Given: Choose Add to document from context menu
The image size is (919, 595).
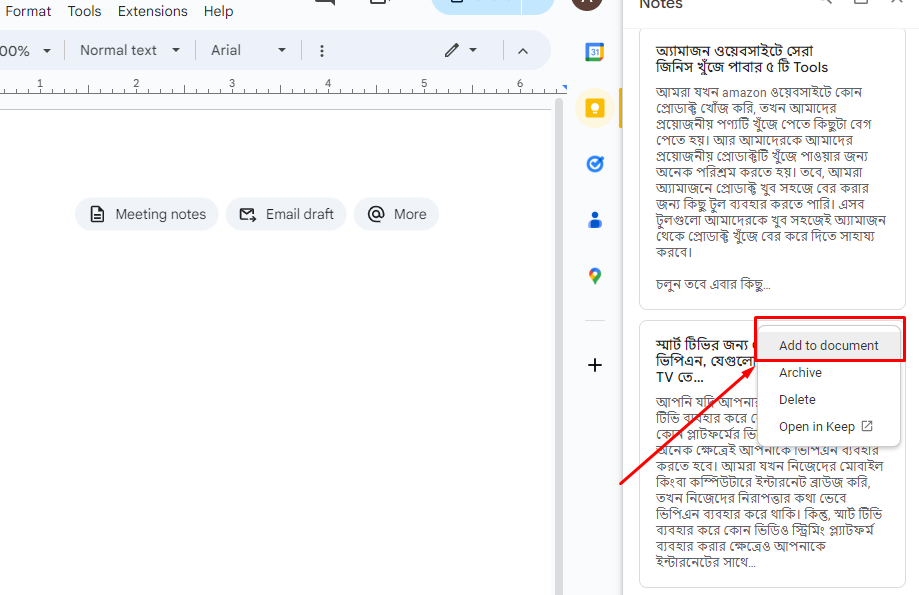Looking at the screenshot, I should [x=829, y=345].
